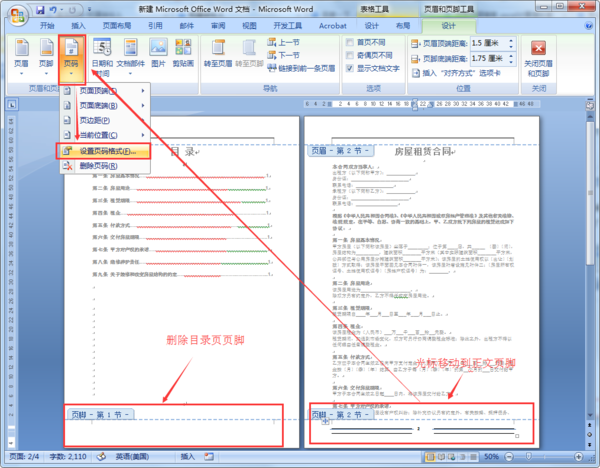
Task: Expand the 页眉 button dropdown arrow
Action: click(21, 73)
